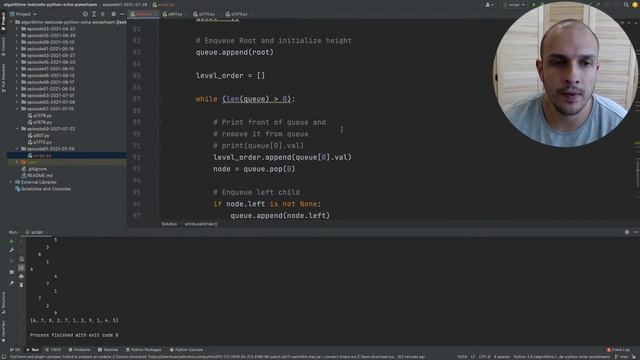Click the Solution breadcrumb below editor

coord(169,224)
